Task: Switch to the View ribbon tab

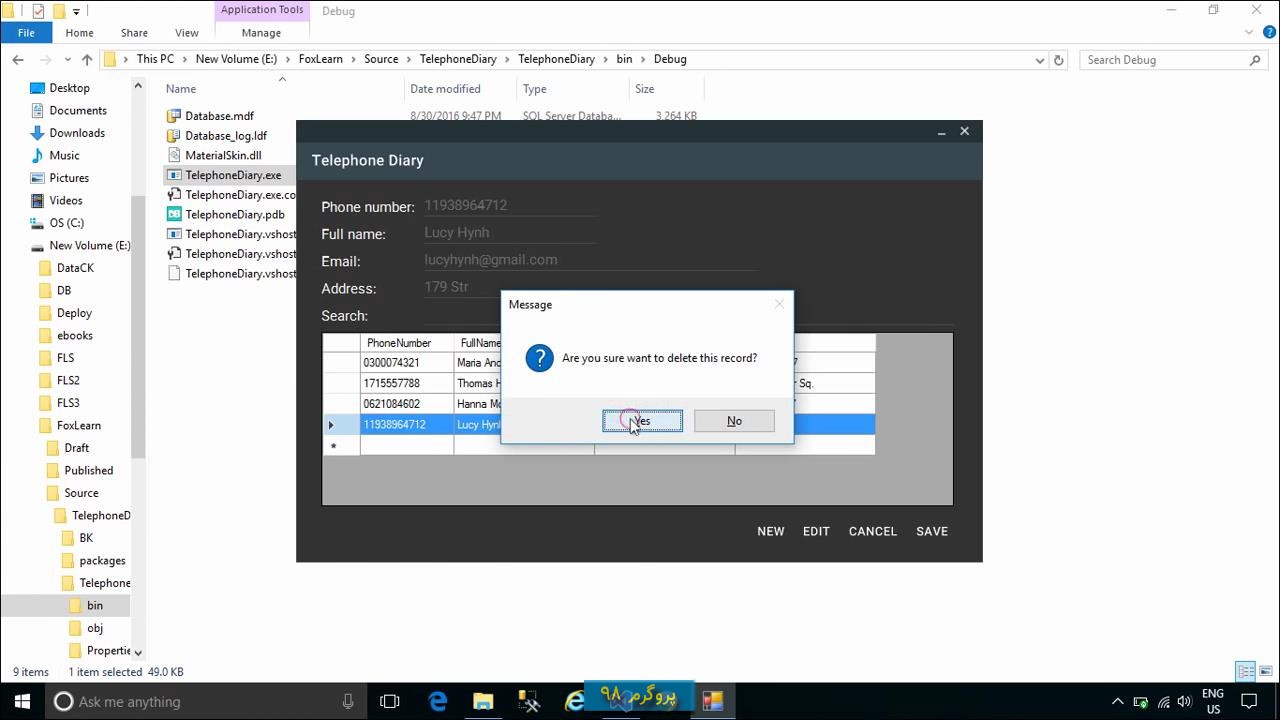Action: (x=186, y=32)
